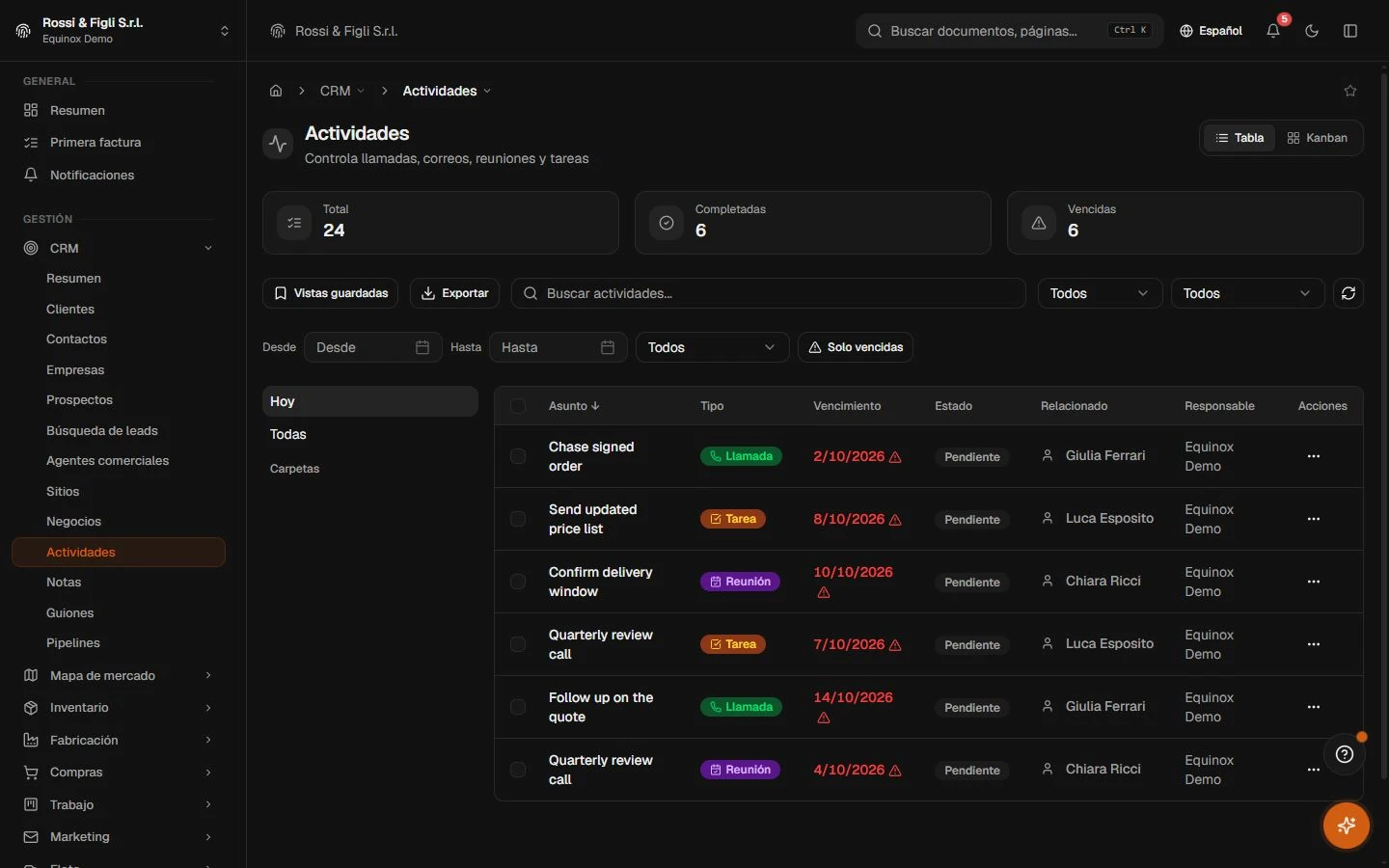Switch to the Tabla view
Image resolution: width=1389 pixels, height=868 pixels.
click(x=1239, y=138)
